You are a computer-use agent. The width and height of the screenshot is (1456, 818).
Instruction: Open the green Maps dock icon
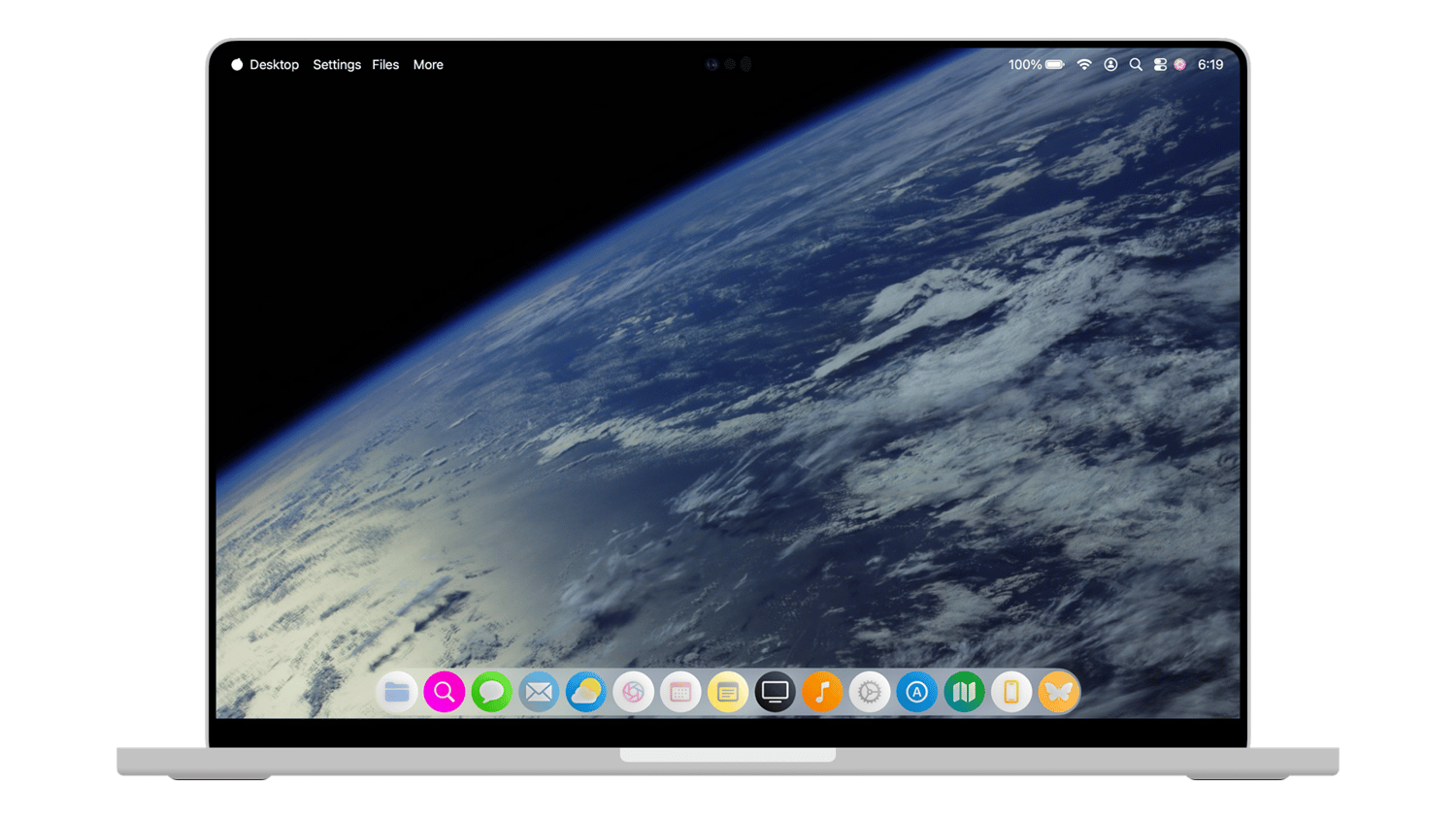(x=964, y=692)
